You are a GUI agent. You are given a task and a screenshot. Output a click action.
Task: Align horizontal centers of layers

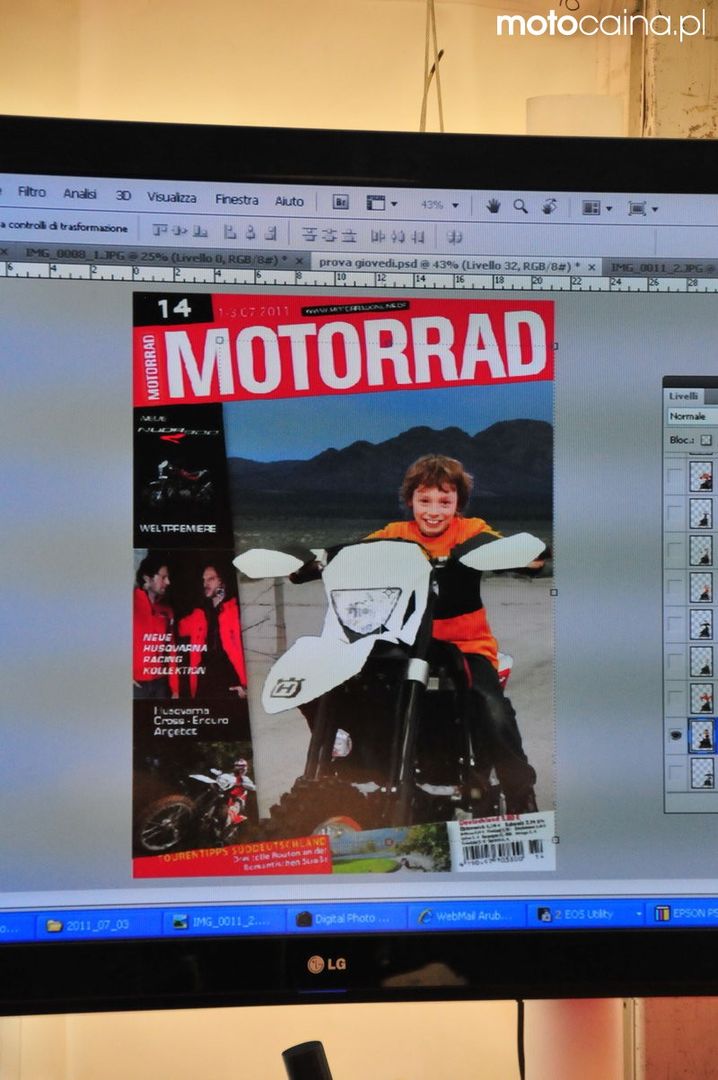pyautogui.click(x=250, y=233)
